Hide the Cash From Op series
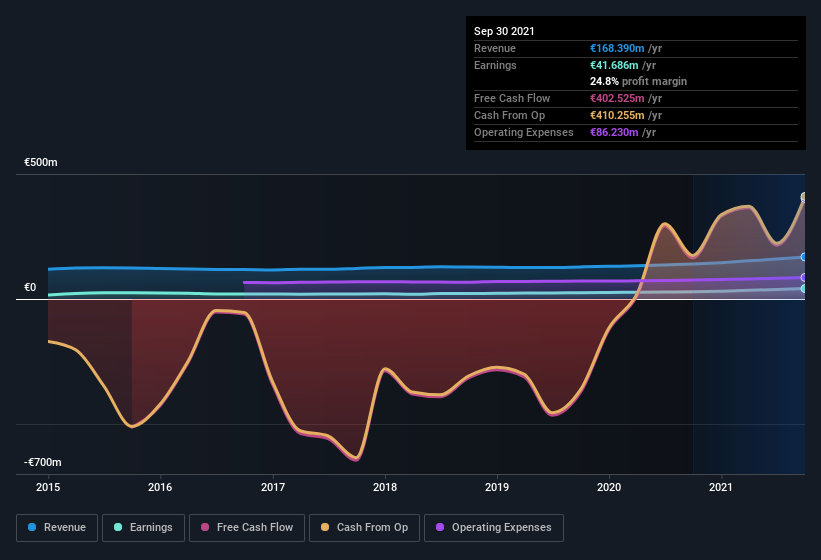 [364, 528]
